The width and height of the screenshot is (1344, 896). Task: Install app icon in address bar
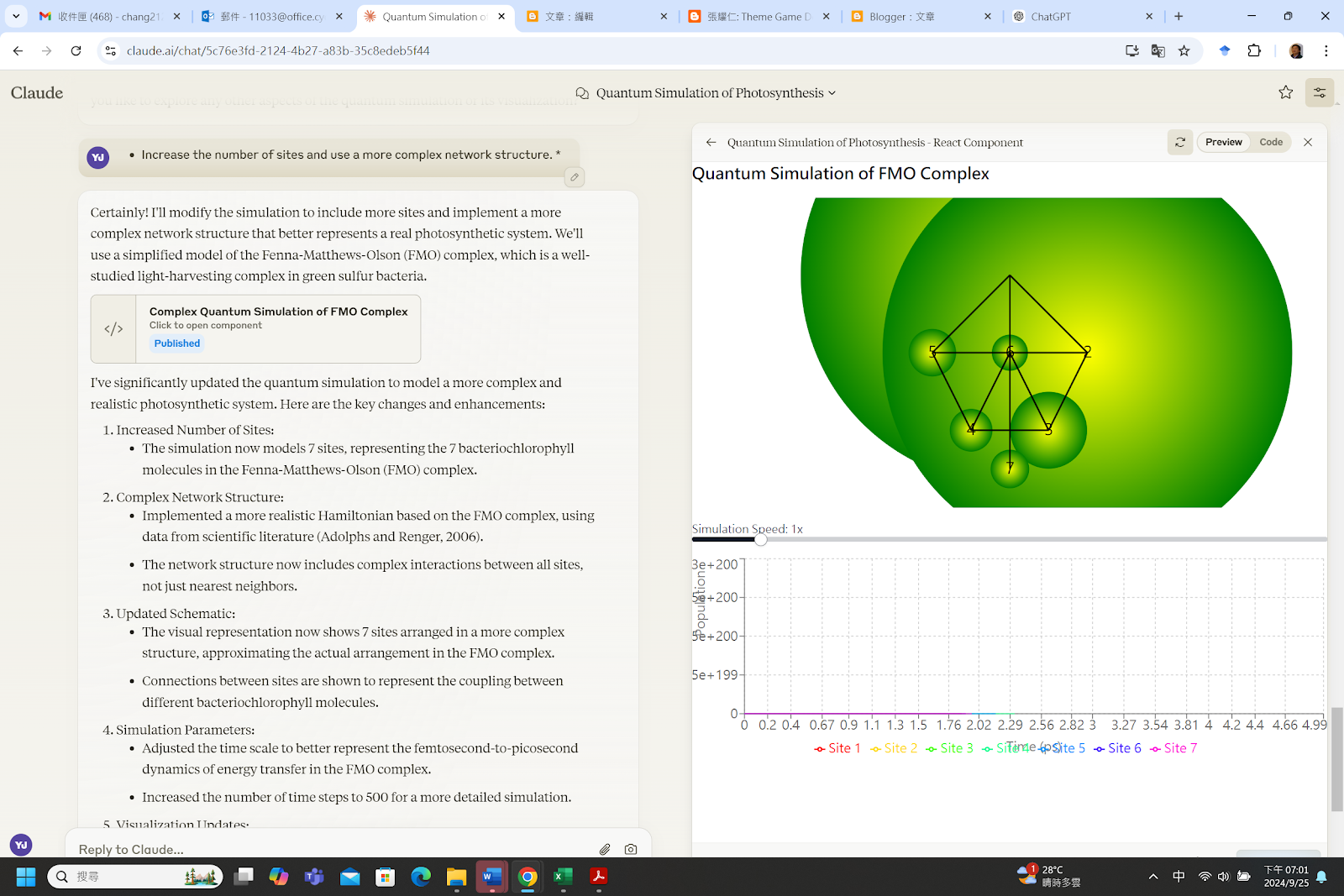(1132, 51)
